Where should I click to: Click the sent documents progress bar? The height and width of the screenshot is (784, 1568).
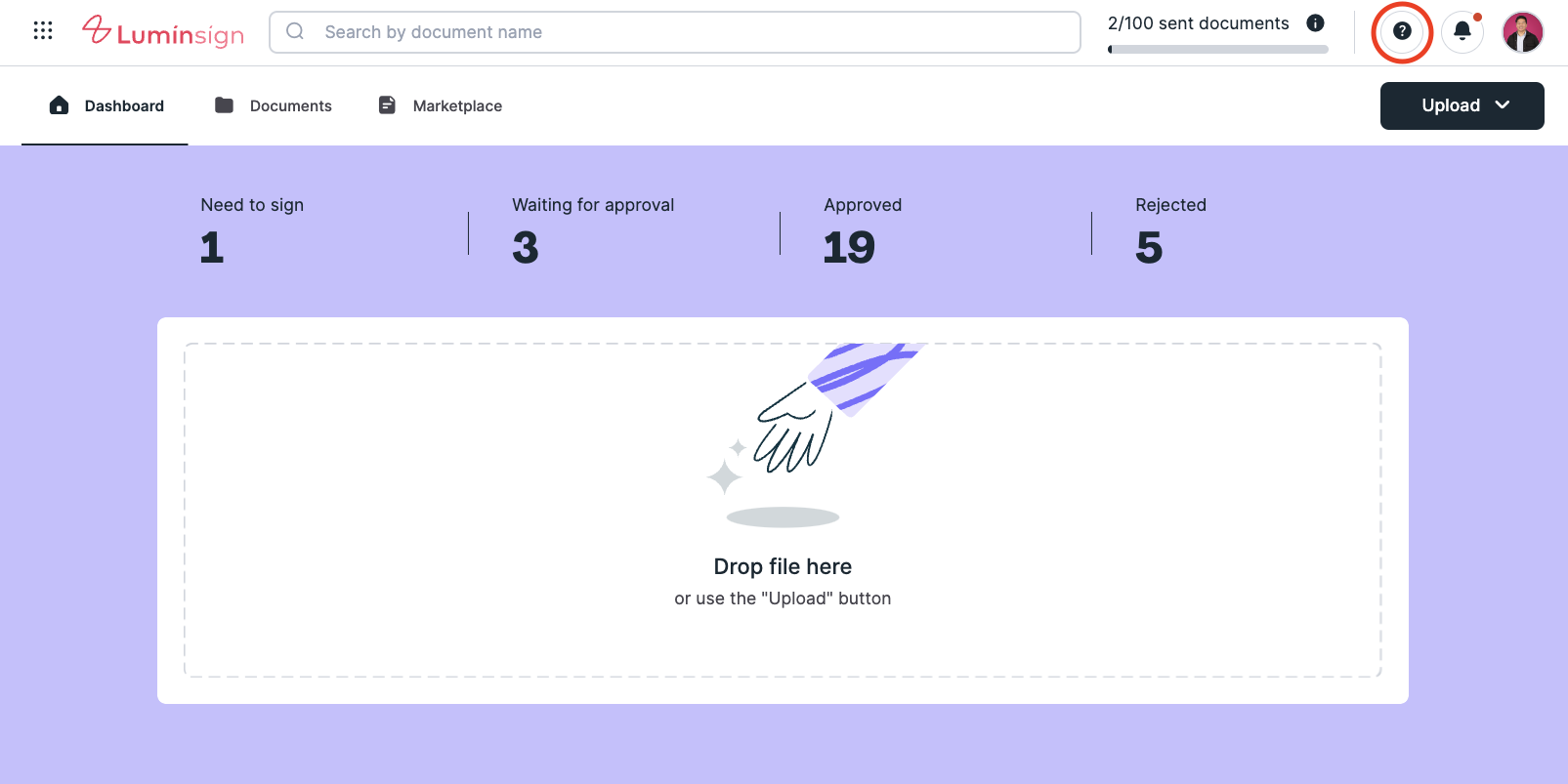click(1217, 49)
